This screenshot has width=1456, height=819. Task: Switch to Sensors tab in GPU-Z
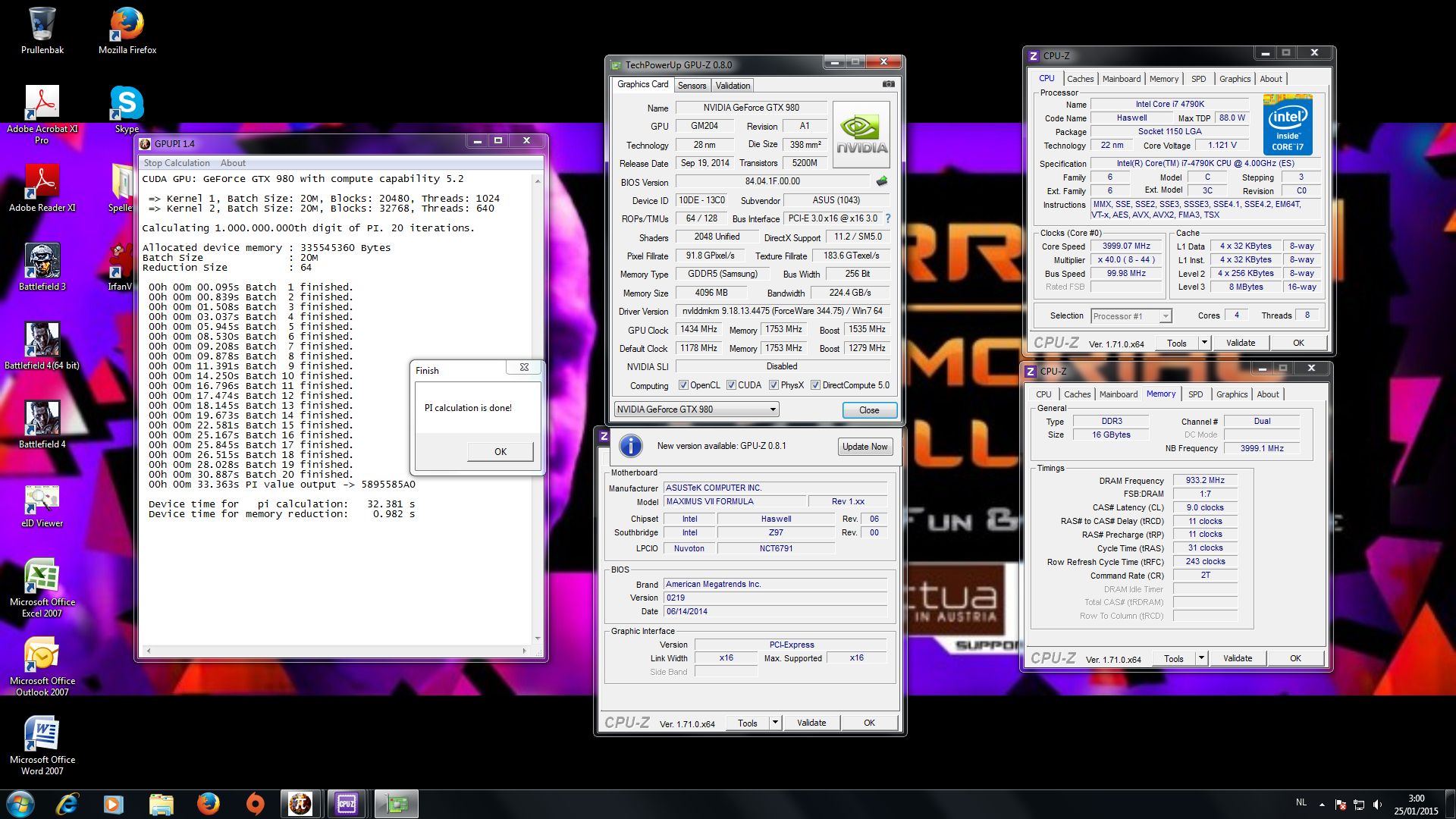(692, 86)
